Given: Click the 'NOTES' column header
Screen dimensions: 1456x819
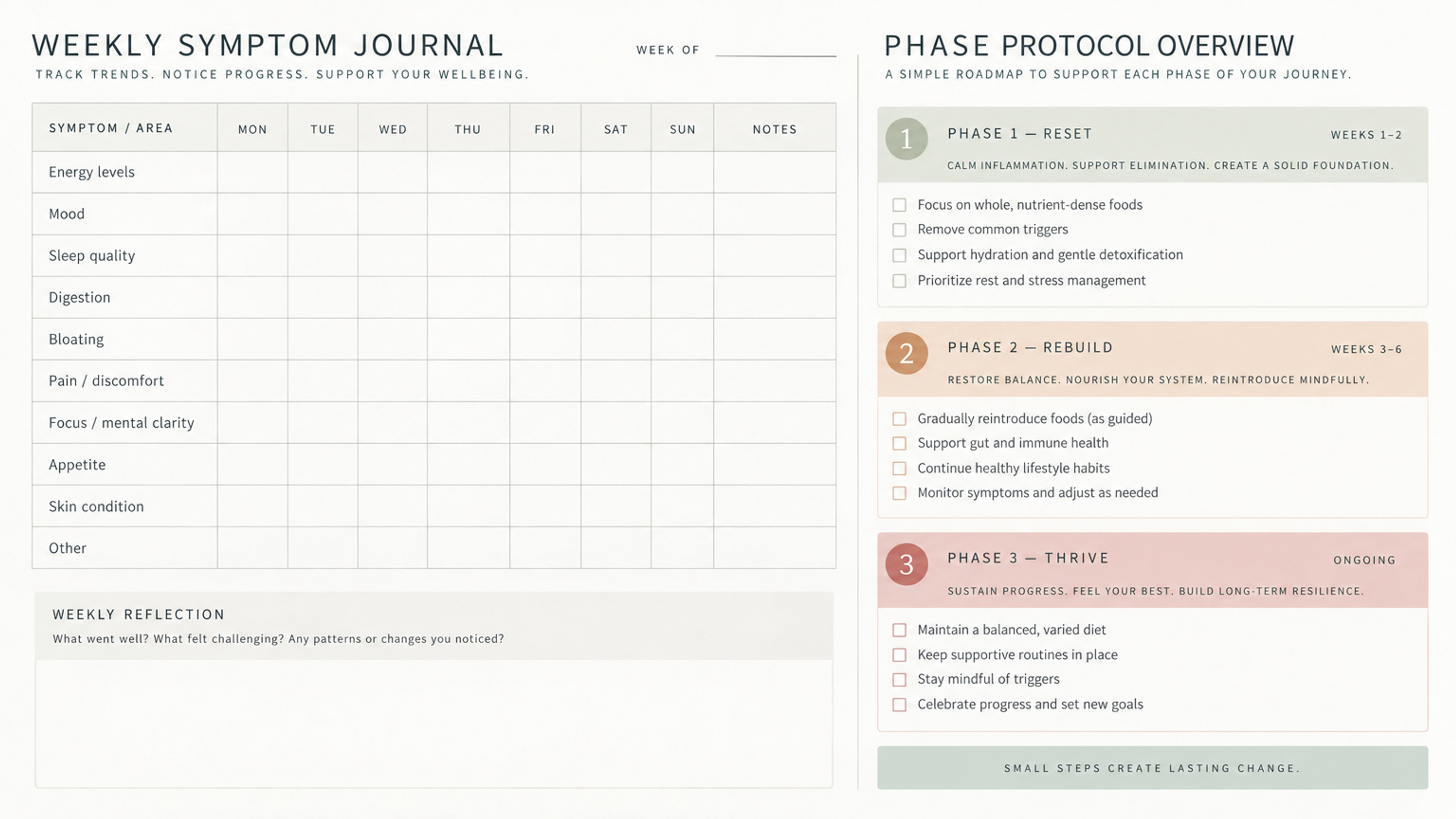Looking at the screenshot, I should pyautogui.click(x=775, y=130).
